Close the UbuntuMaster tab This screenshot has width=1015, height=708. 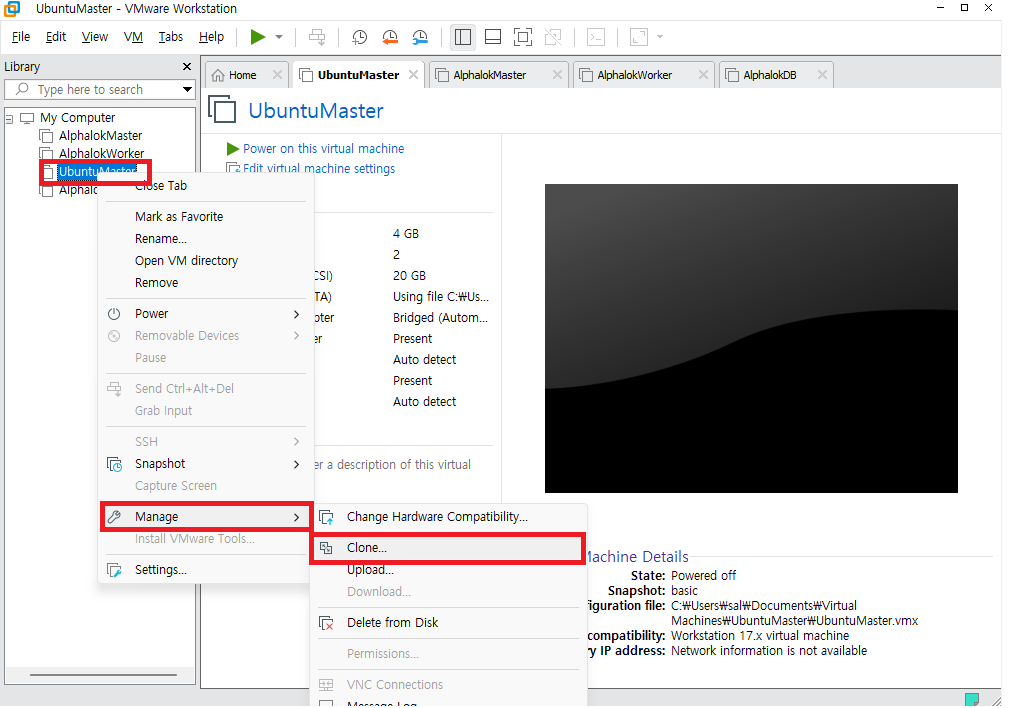(413, 74)
